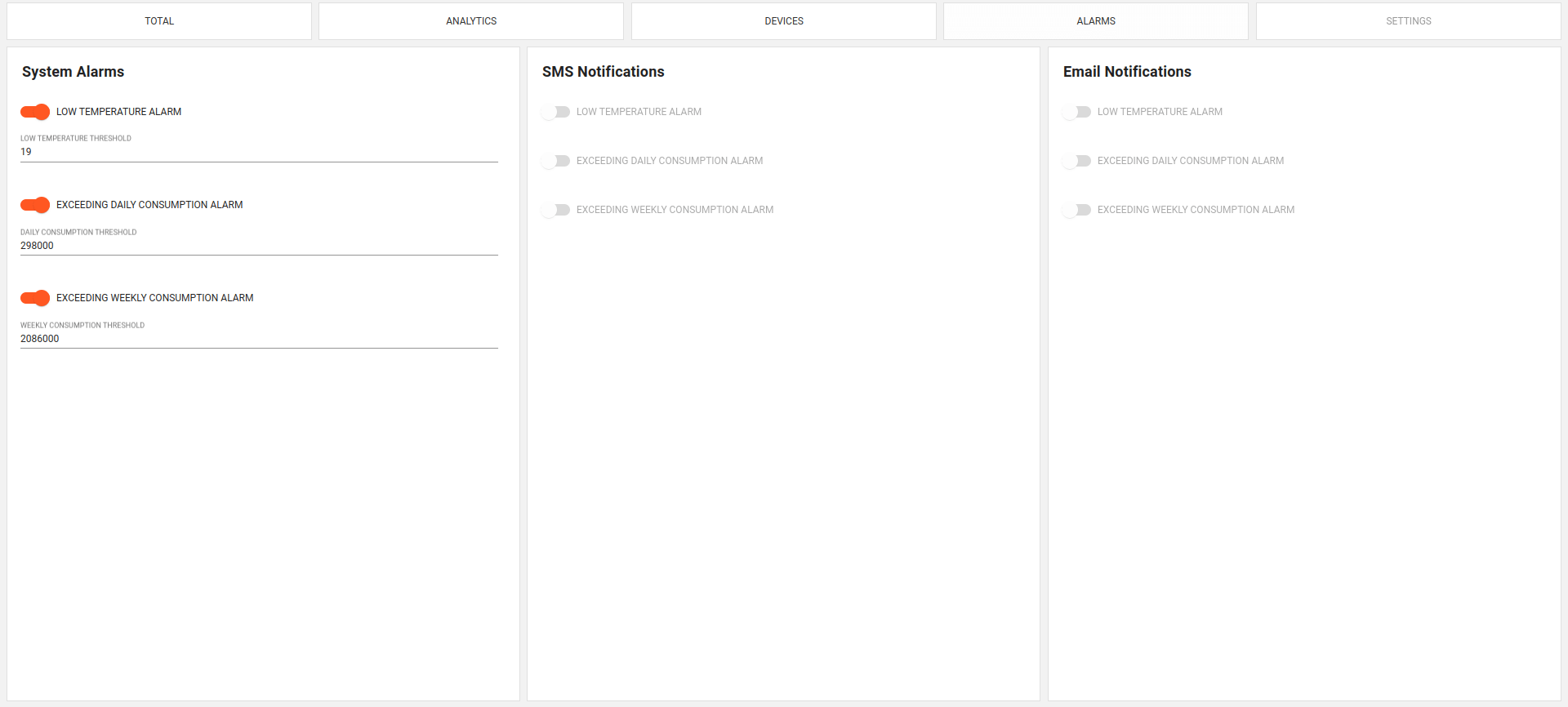Disable the system Low Temperature Alarm toggle
The height and width of the screenshot is (707, 1568).
pos(35,112)
